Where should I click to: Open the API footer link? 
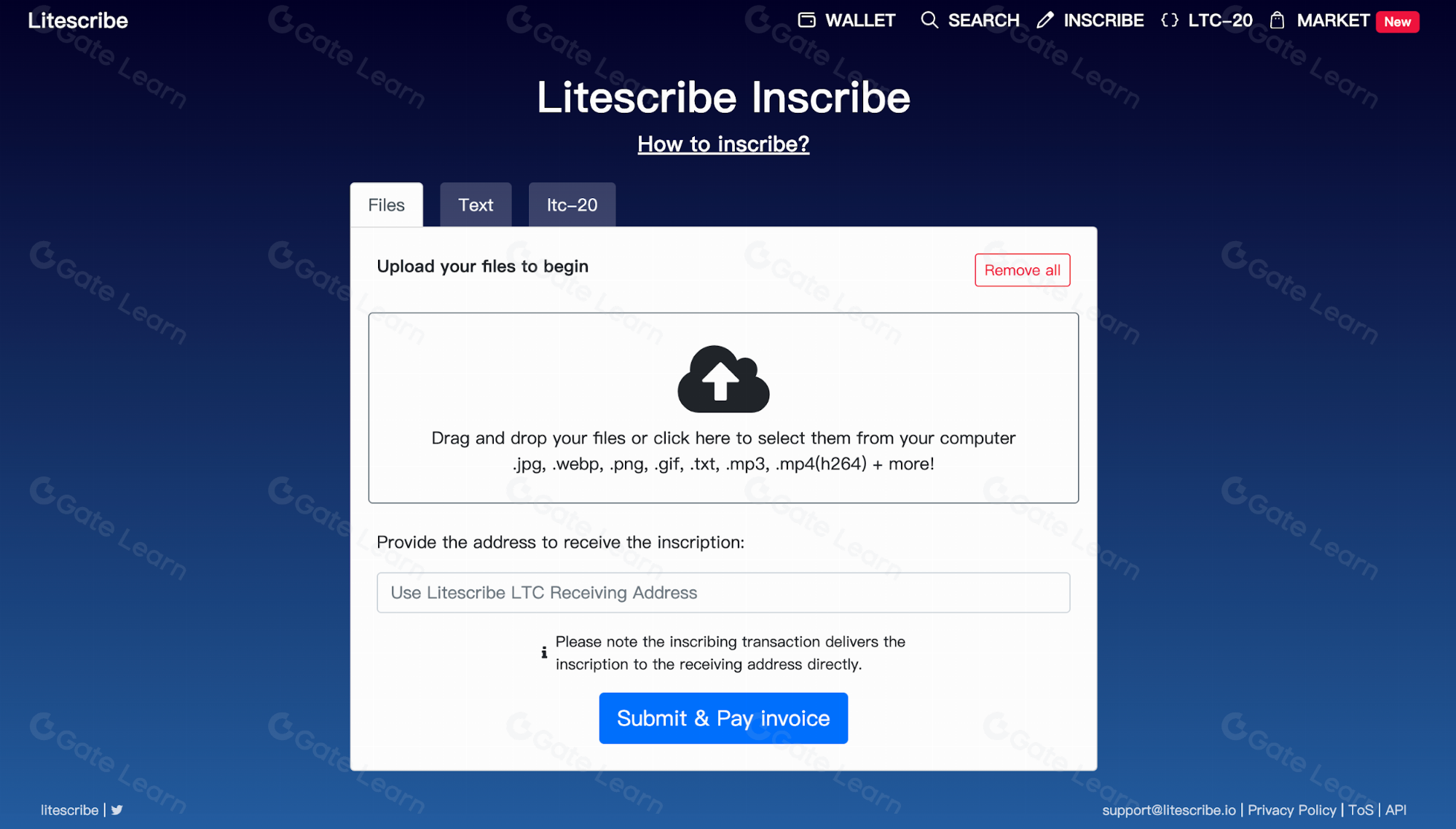click(x=1396, y=810)
